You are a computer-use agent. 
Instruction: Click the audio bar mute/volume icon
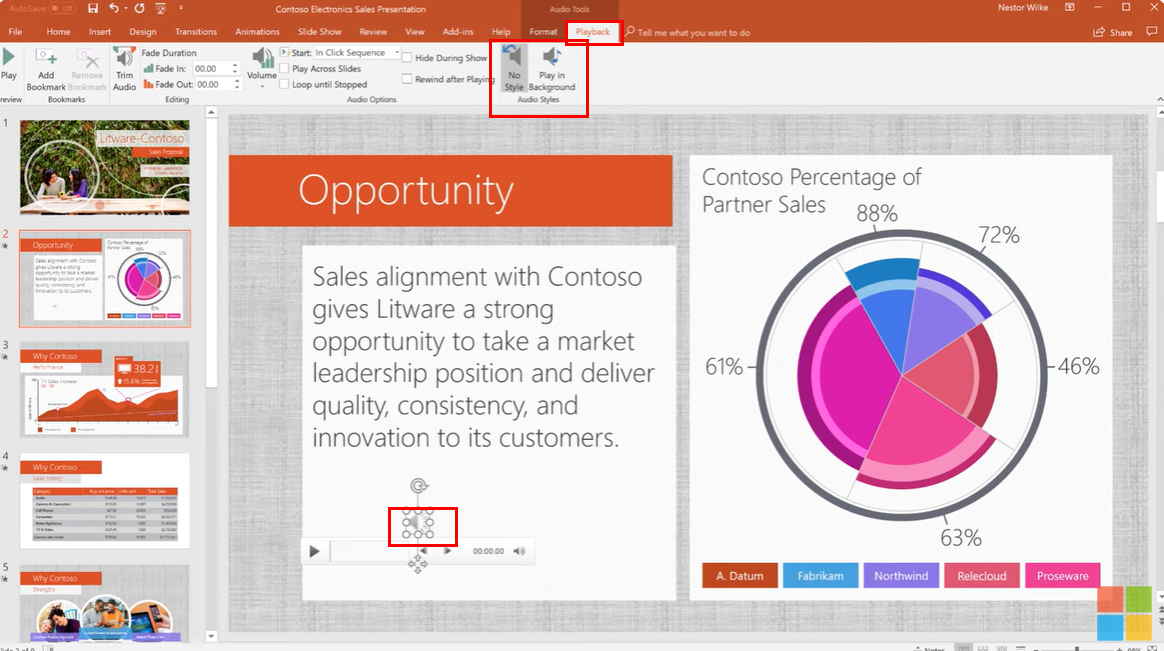[x=519, y=551]
